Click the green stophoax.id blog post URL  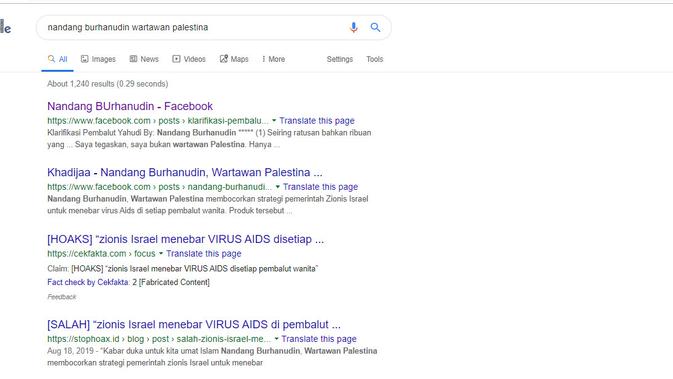click(159, 339)
